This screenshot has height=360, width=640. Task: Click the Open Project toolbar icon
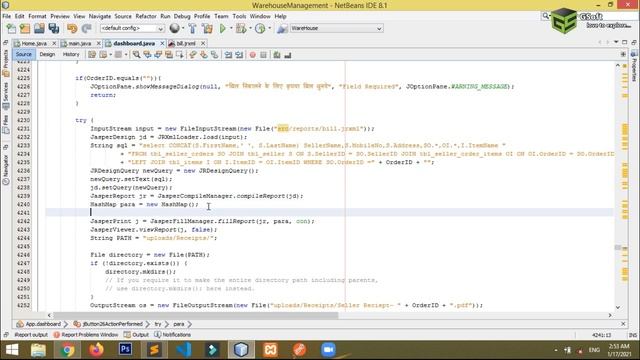[x=39, y=29]
